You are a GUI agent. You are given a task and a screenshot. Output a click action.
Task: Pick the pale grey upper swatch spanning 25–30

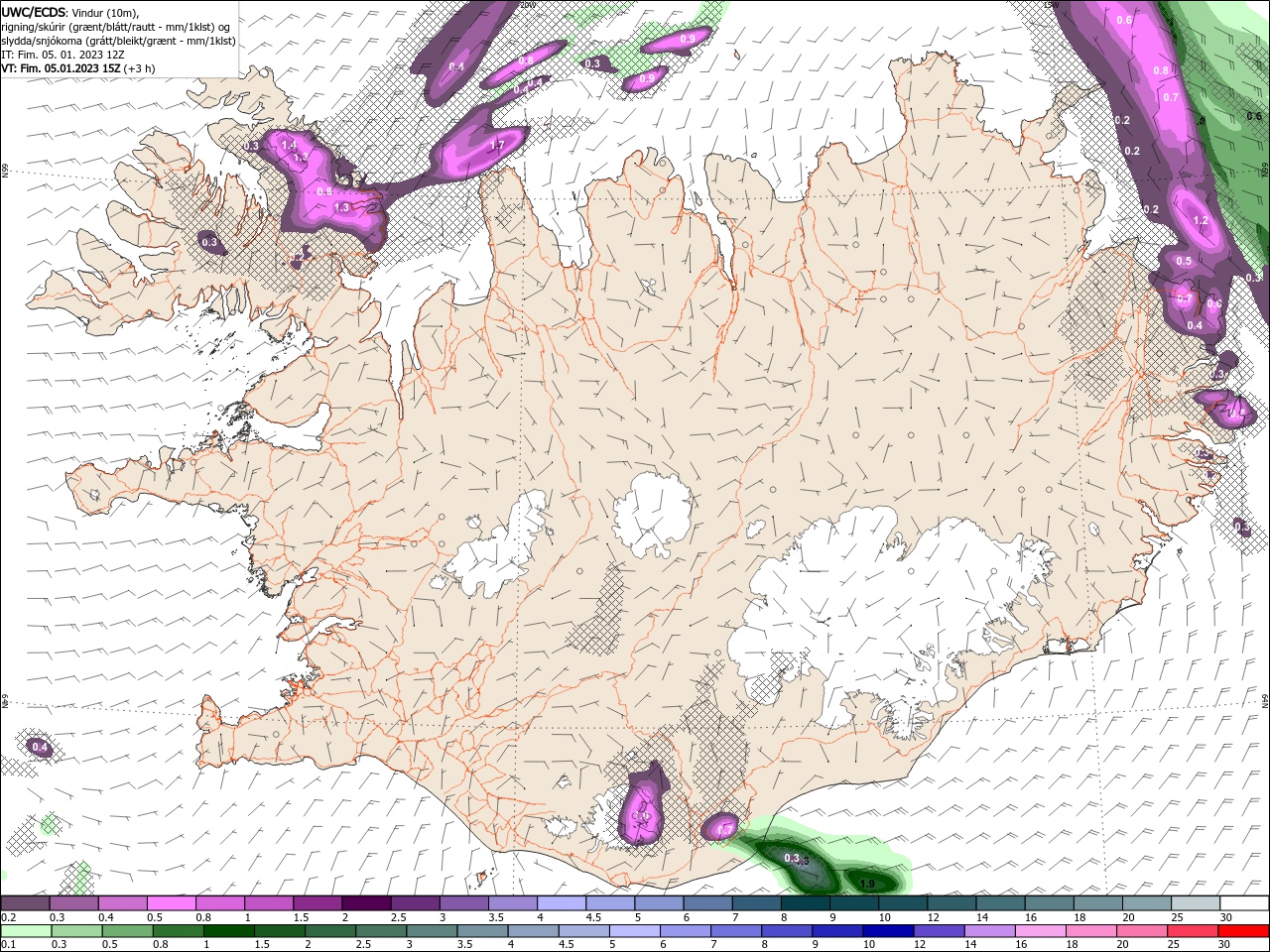point(1196,903)
